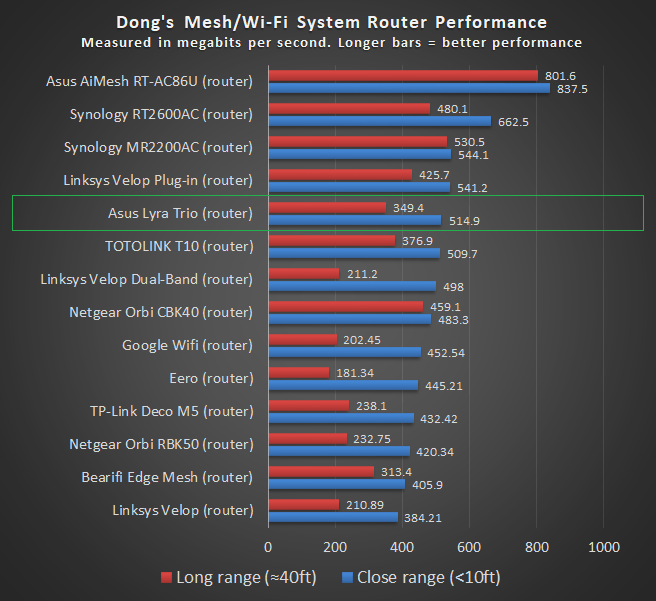Click the blue 432.42 bar for Deco M5
The height and width of the screenshot is (601, 656).
tap(341, 419)
